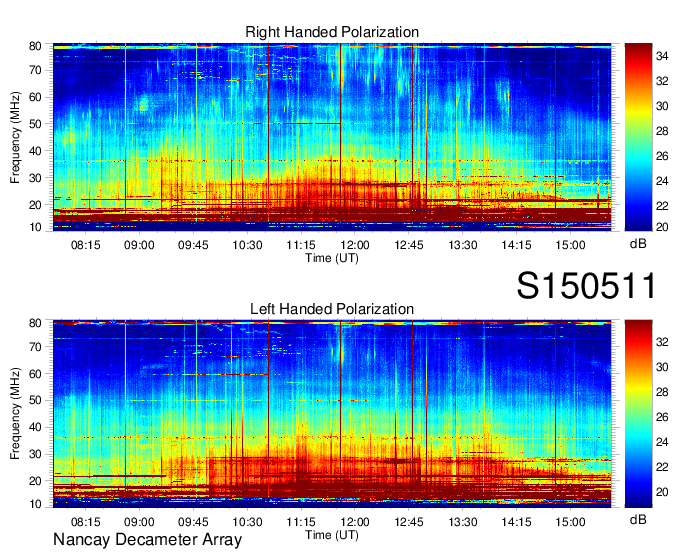
Task: Click the 12:45 time tick on Right Handed plot
Action: [409, 245]
